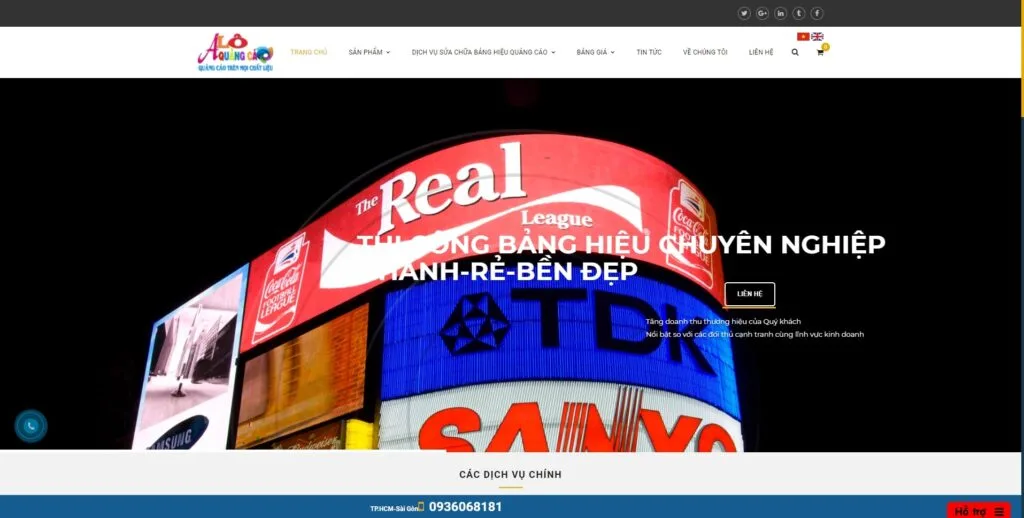This screenshot has height=518, width=1024.
Task: Switch language with the Vietnamese flag
Action: coord(803,37)
